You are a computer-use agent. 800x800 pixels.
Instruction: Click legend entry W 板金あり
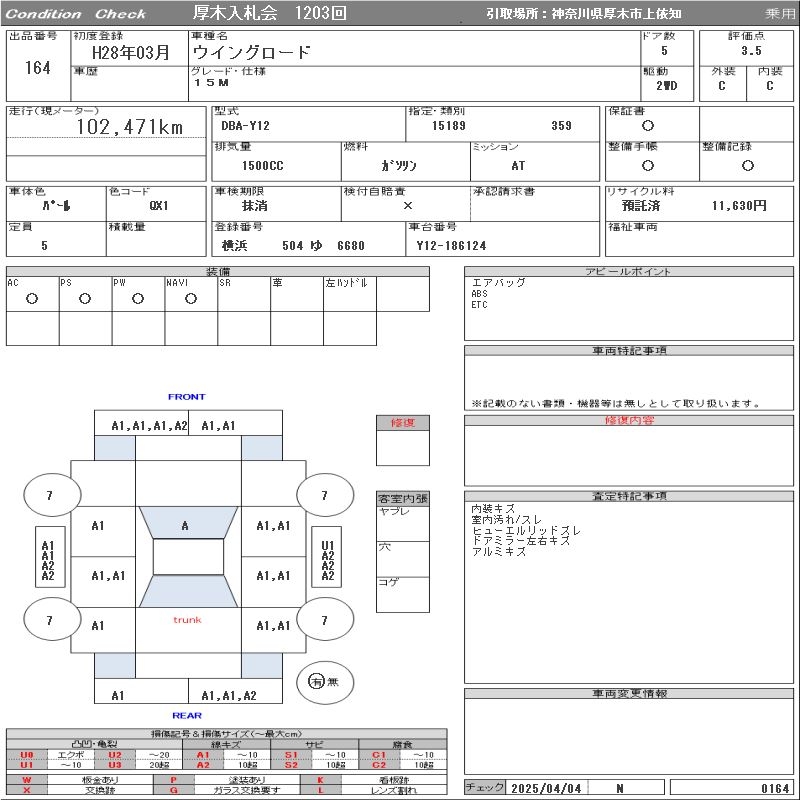coord(80,780)
